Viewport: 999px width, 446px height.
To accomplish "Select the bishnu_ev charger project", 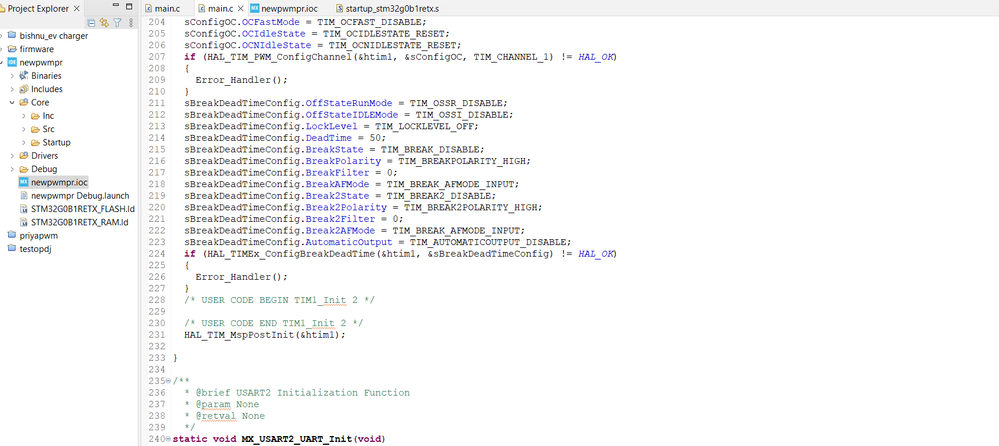I will (54, 36).
